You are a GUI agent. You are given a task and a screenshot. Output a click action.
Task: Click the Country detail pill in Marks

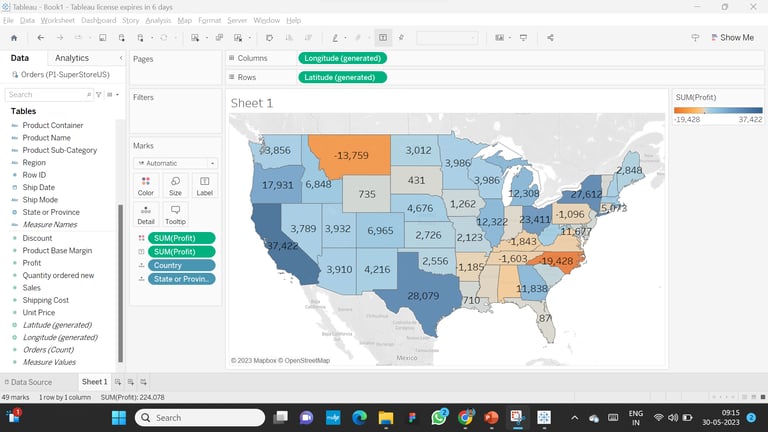point(181,265)
